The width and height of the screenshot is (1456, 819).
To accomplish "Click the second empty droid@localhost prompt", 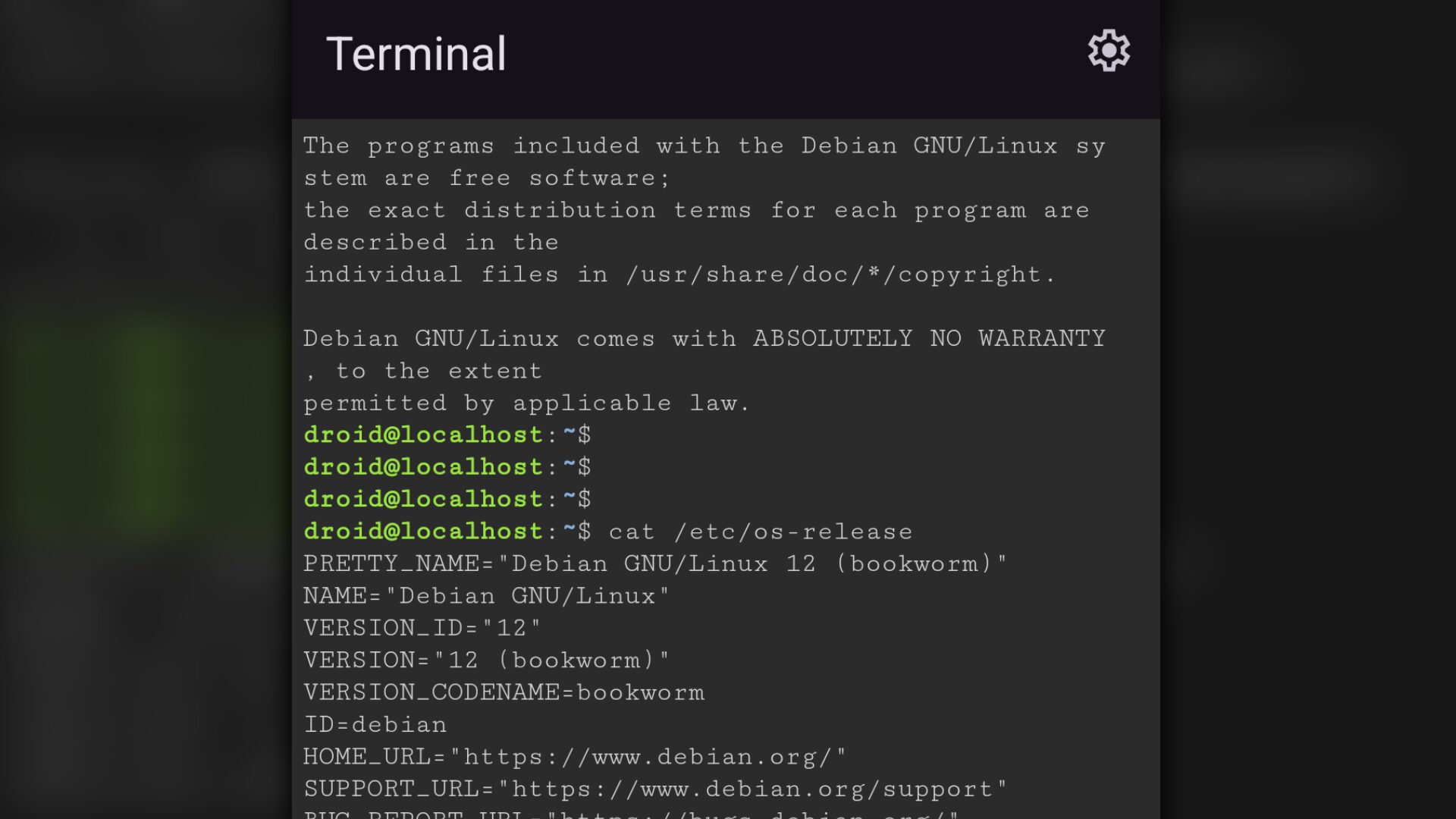I will tap(447, 467).
